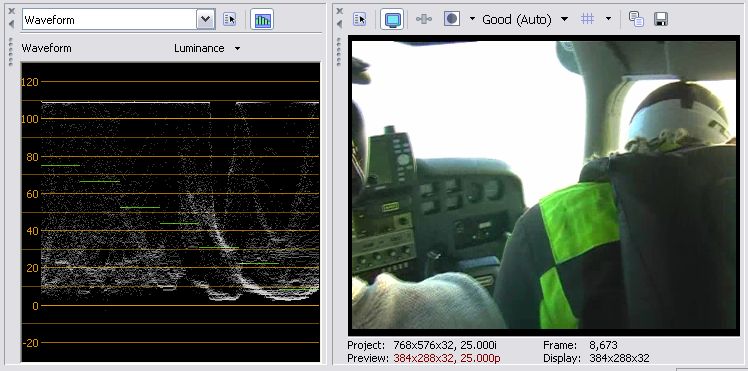Close the Video Scopes panel

(x=11, y=11)
